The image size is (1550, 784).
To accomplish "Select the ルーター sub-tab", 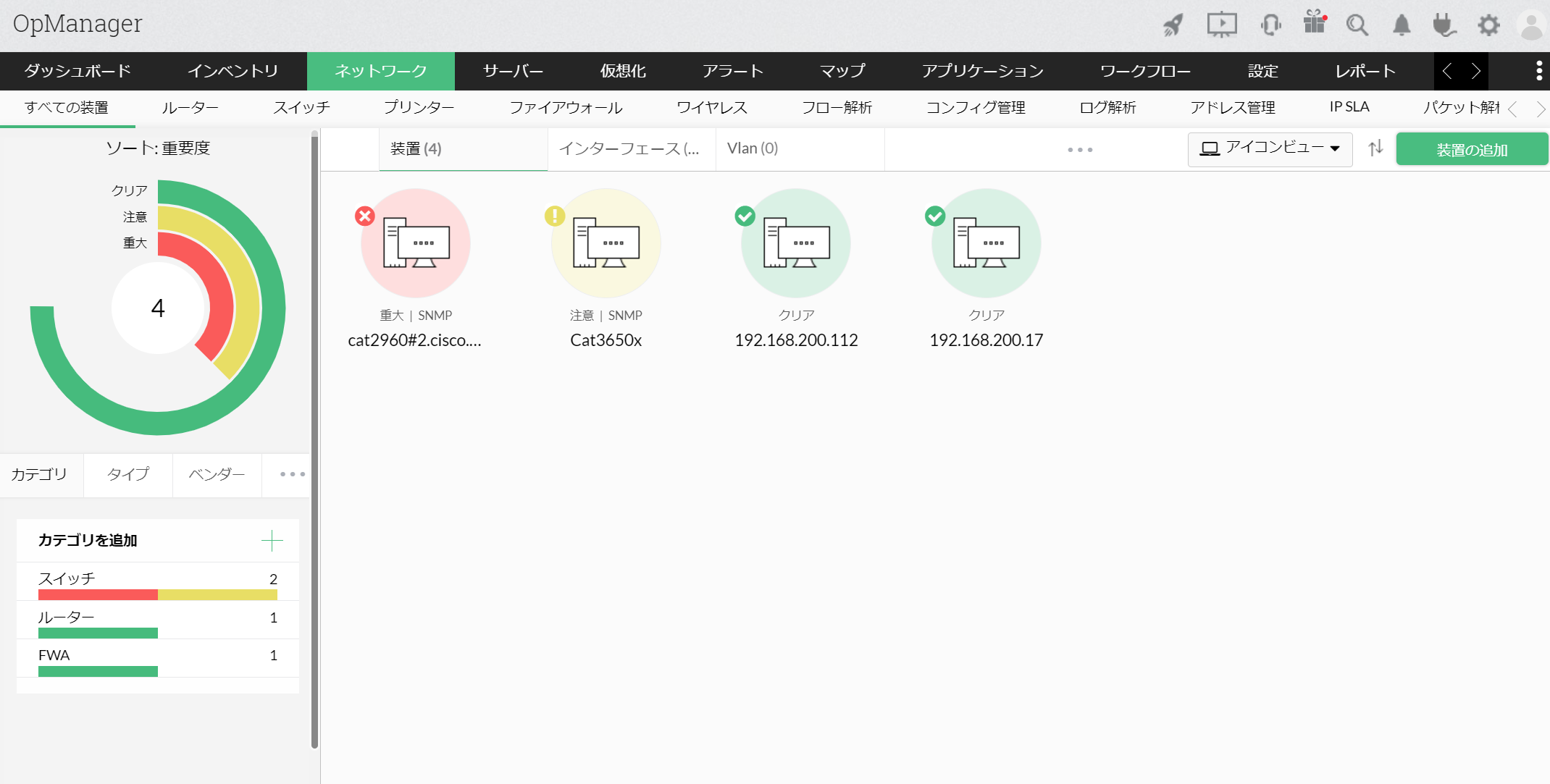I will click(x=190, y=108).
